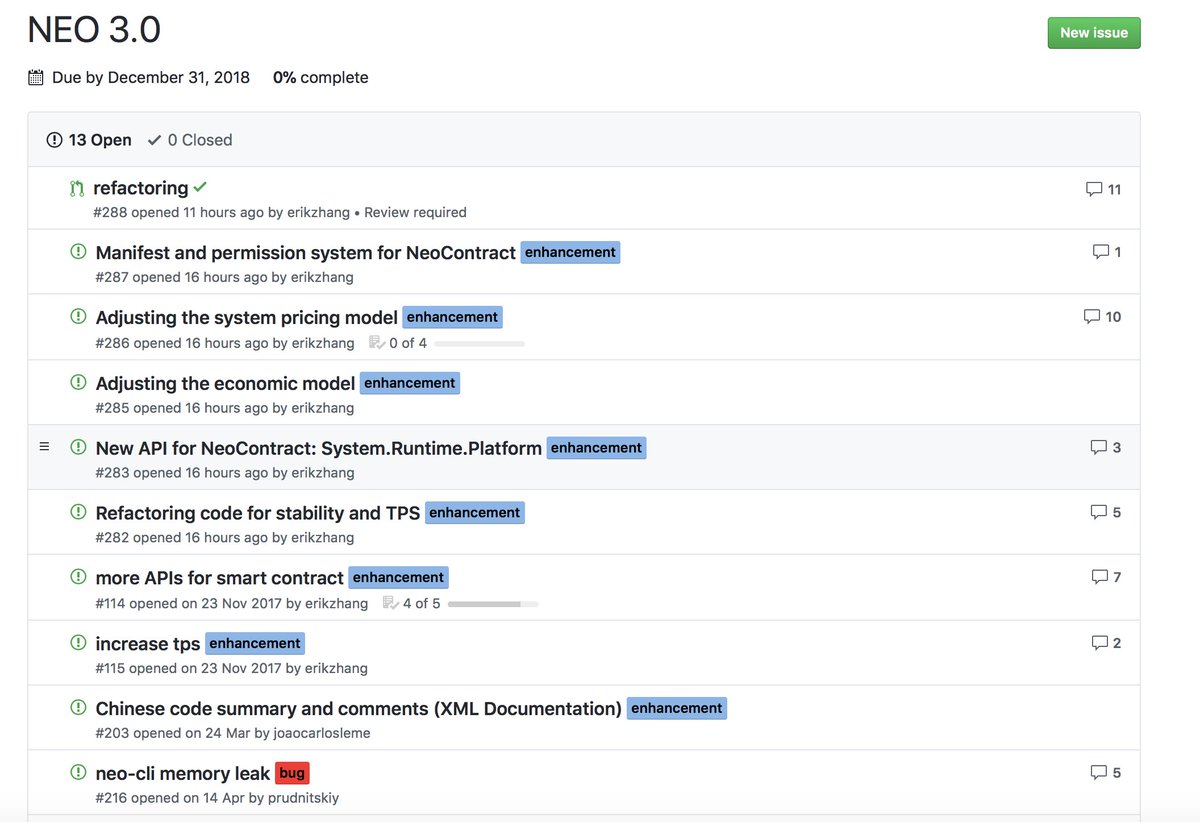Click drag handle on System.Runtime.Platform row

pos(44,447)
